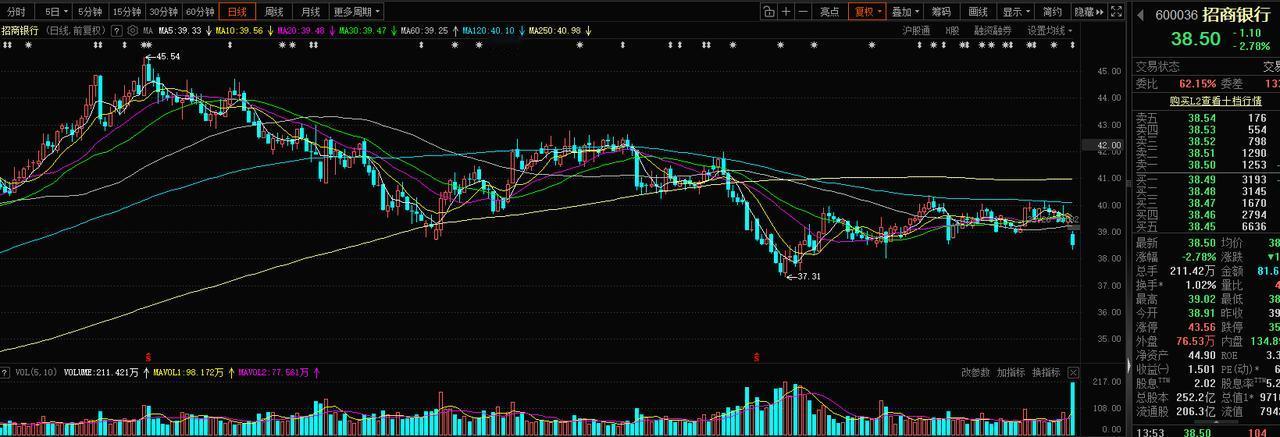Click the volume panel icon beside VOL
Image resolution: width=1280 pixels, height=437 pixels.
click(5, 372)
